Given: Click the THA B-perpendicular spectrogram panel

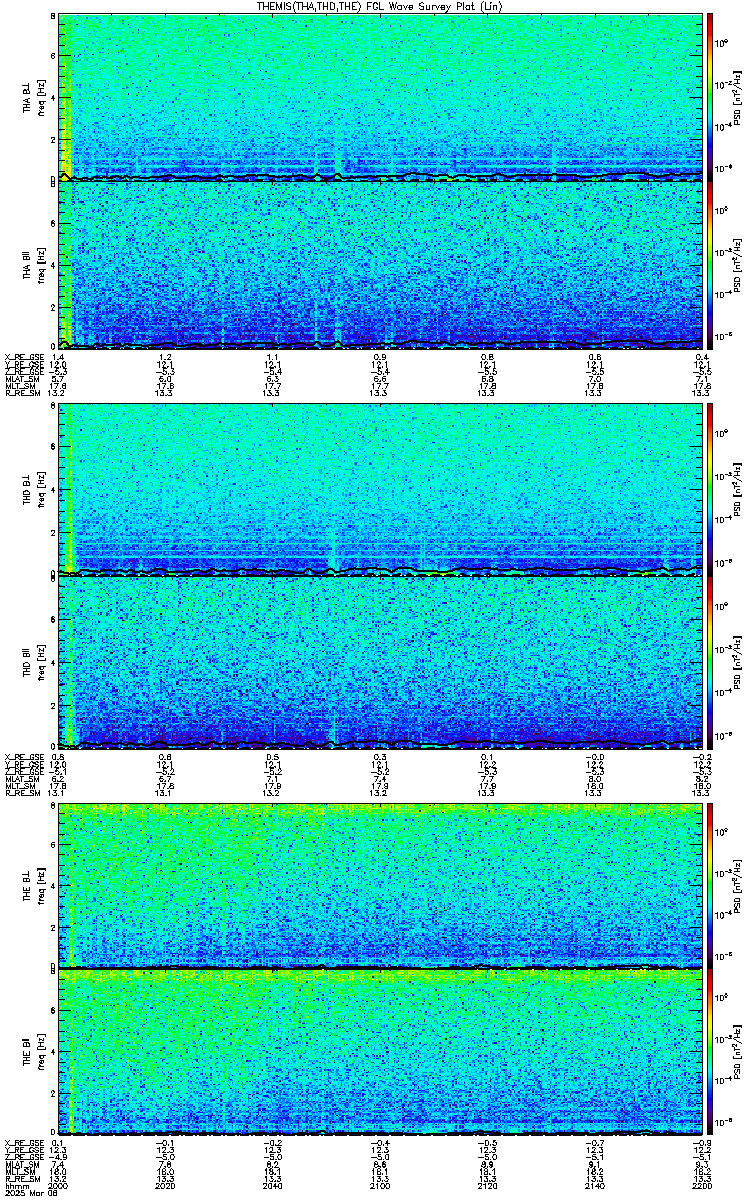Looking at the screenshot, I should [x=380, y=97].
